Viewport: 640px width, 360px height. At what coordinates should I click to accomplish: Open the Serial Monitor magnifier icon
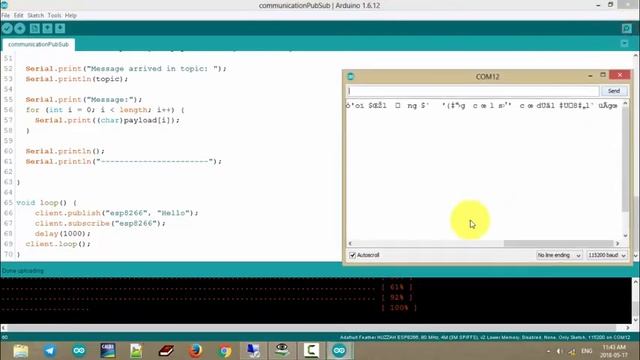point(627,28)
